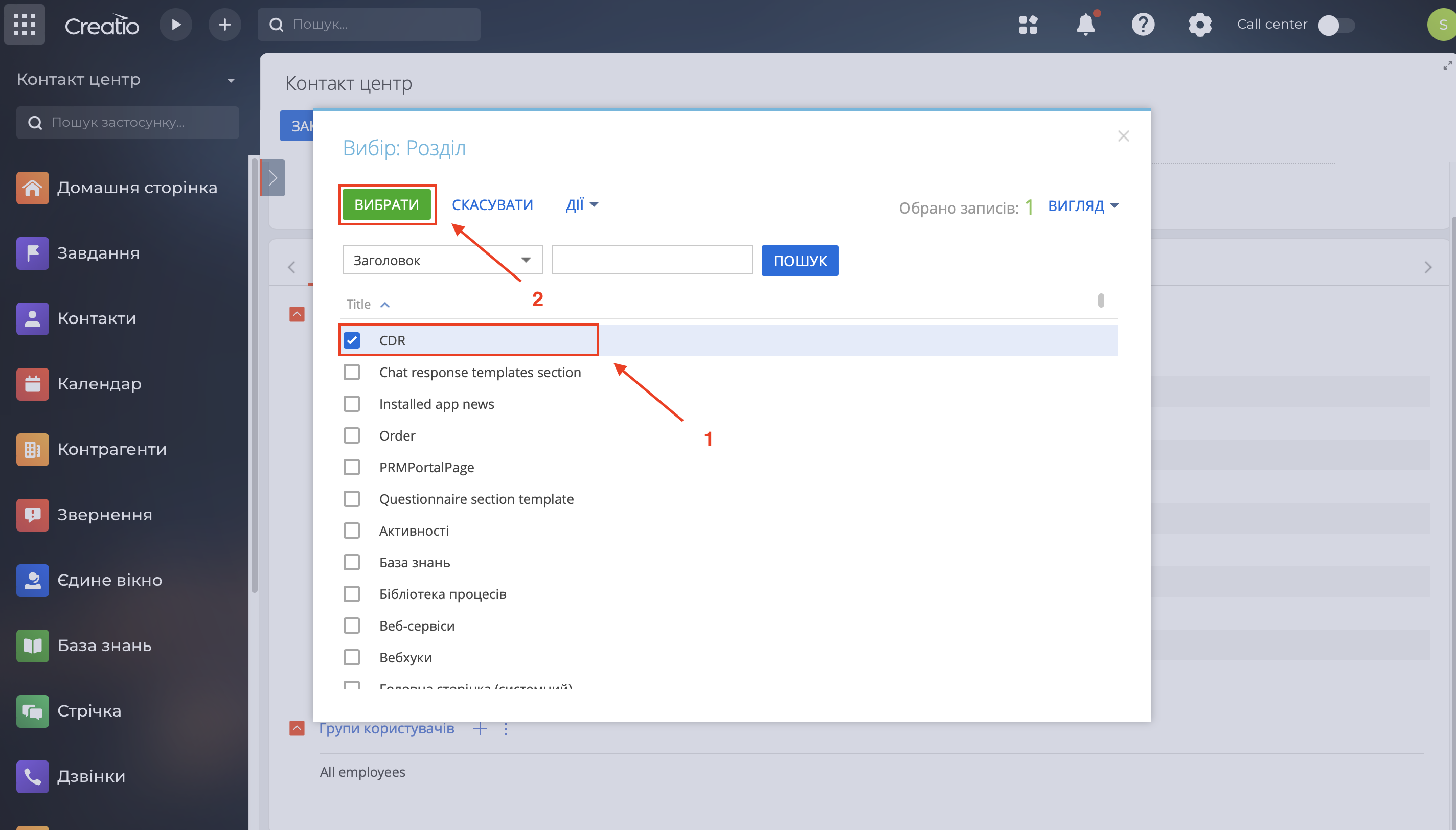Click the partially hidden blue ЗА... button
1456x830 pixels.
pos(297,125)
